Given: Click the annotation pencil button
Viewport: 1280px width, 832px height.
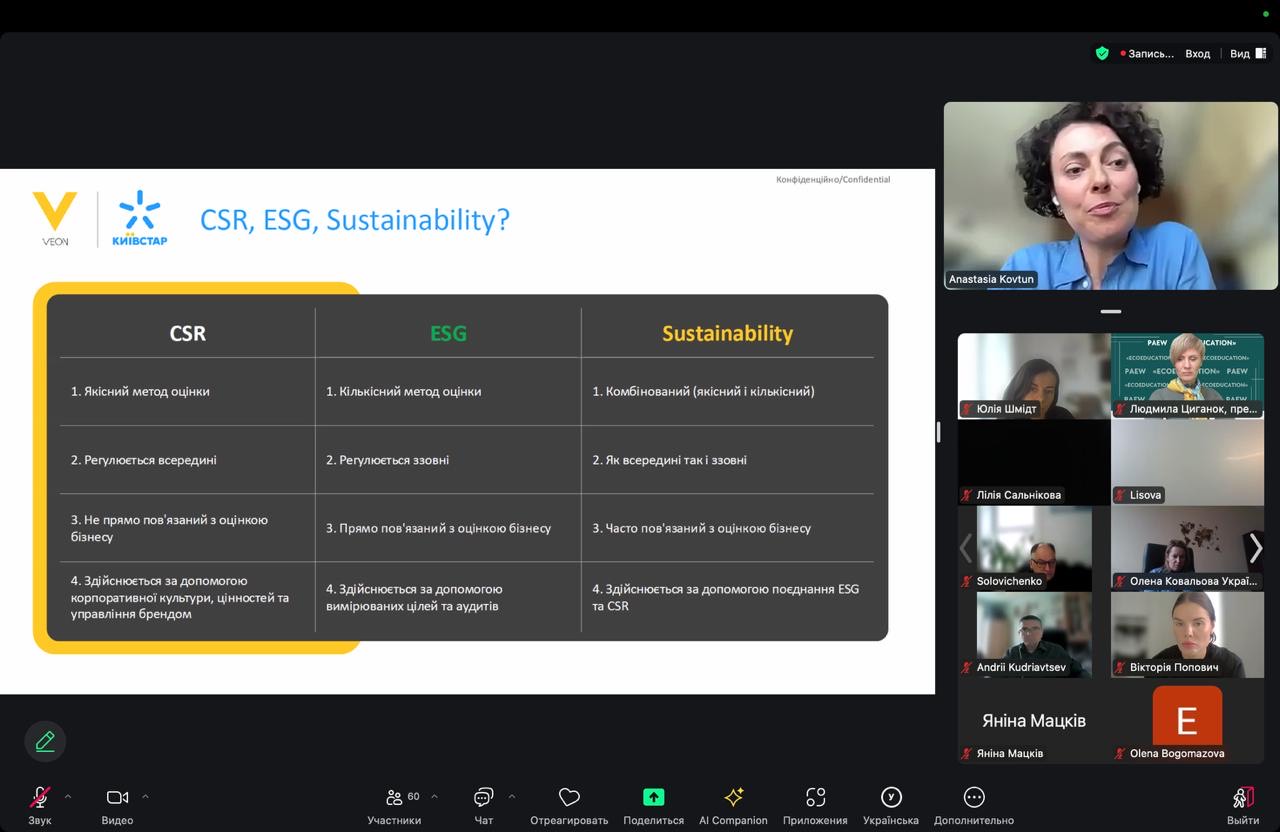Looking at the screenshot, I should 45,741.
